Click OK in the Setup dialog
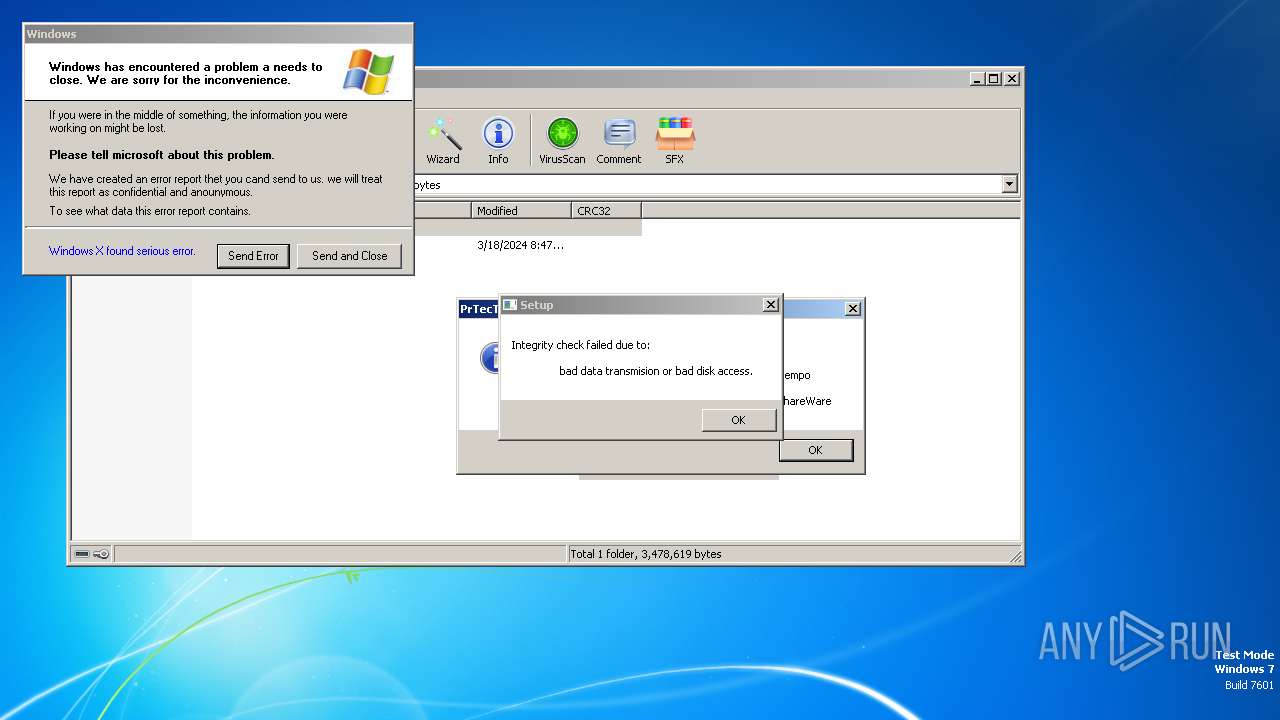The width and height of the screenshot is (1280, 720). tap(739, 420)
